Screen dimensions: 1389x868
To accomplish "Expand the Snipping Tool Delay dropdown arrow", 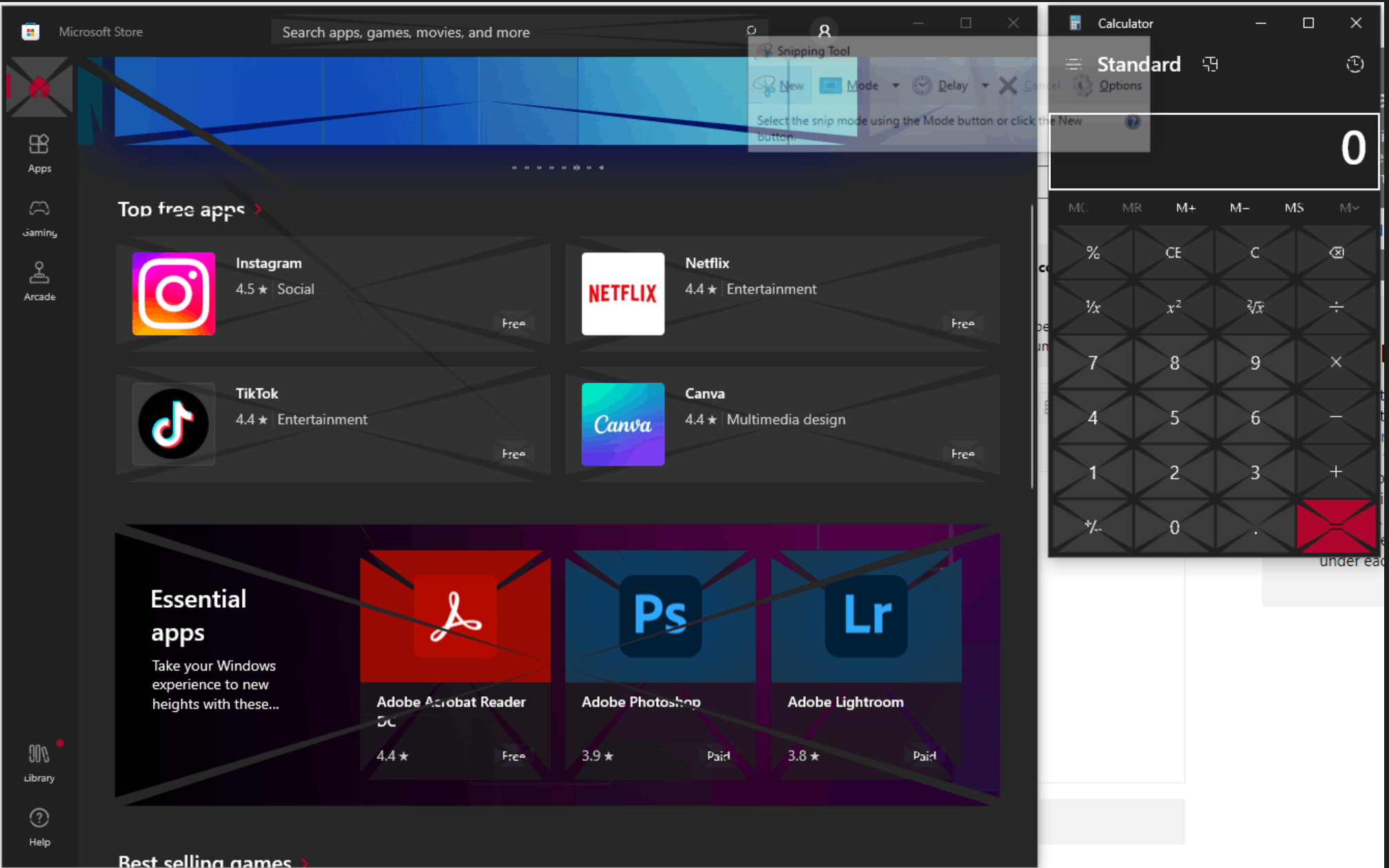I will (985, 86).
